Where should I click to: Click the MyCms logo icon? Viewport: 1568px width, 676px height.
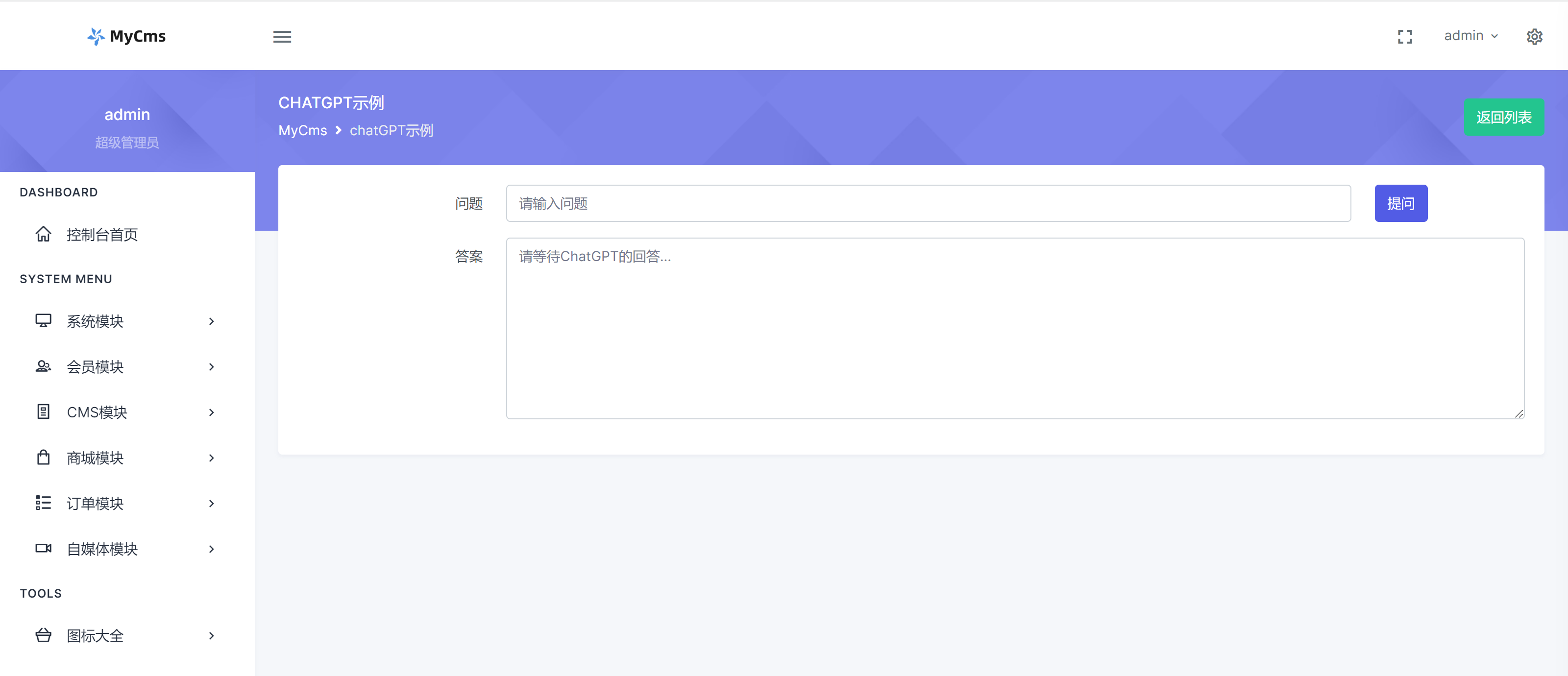(96, 37)
